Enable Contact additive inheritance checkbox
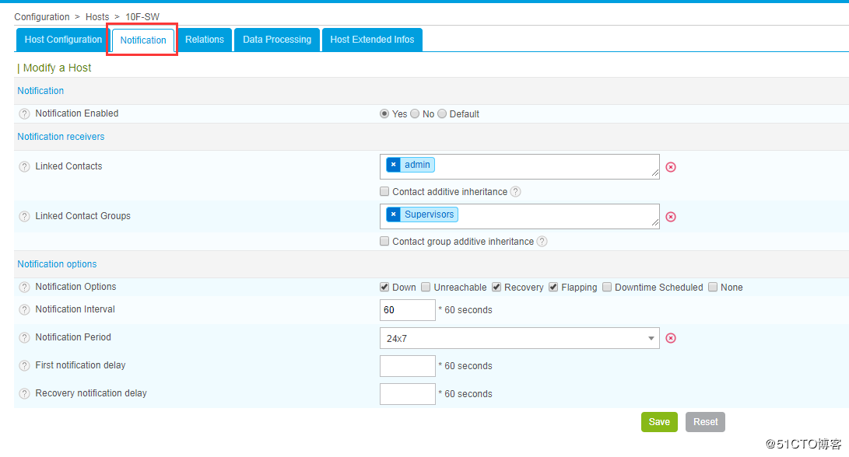Screen dimensions: 849x457 pyautogui.click(x=384, y=191)
